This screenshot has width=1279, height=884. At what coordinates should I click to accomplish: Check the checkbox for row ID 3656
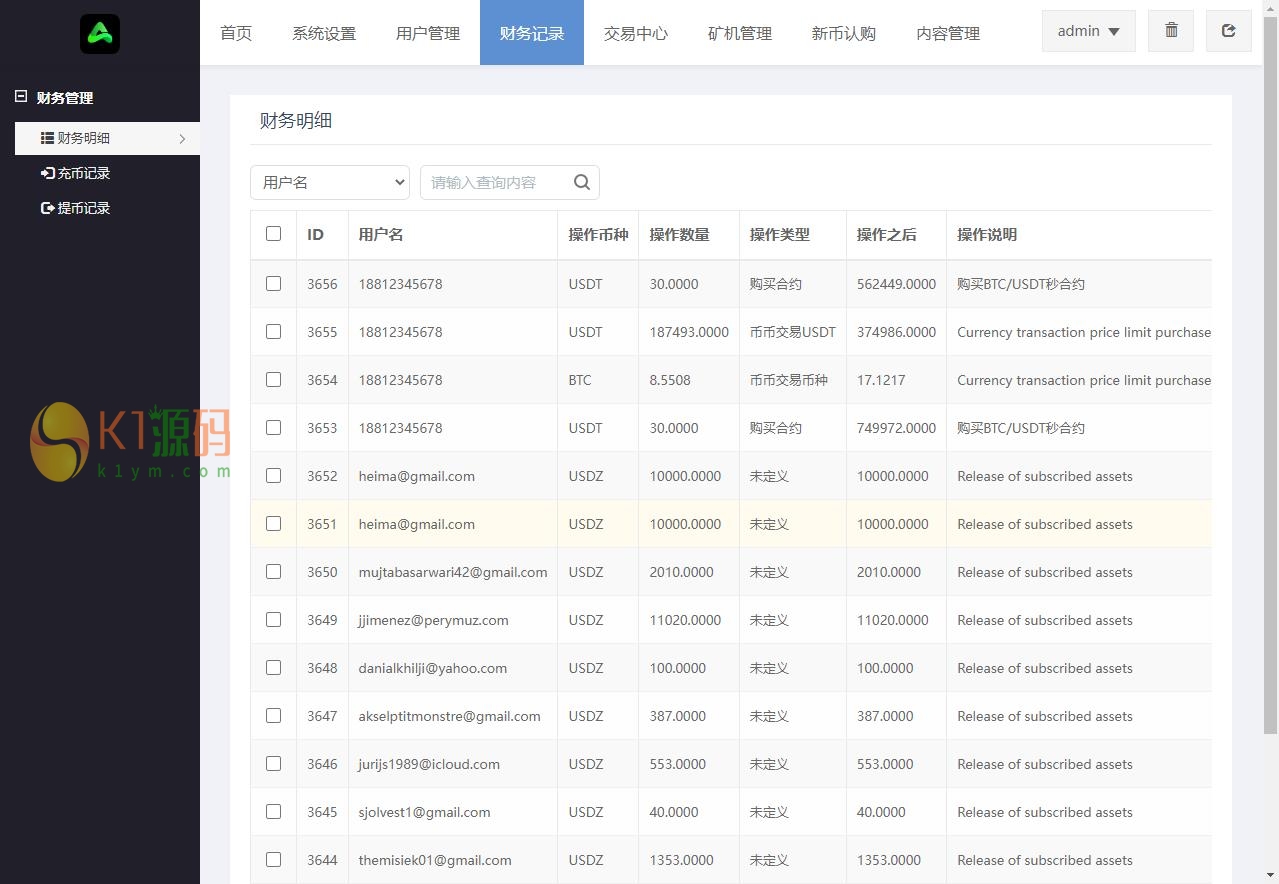[273, 284]
